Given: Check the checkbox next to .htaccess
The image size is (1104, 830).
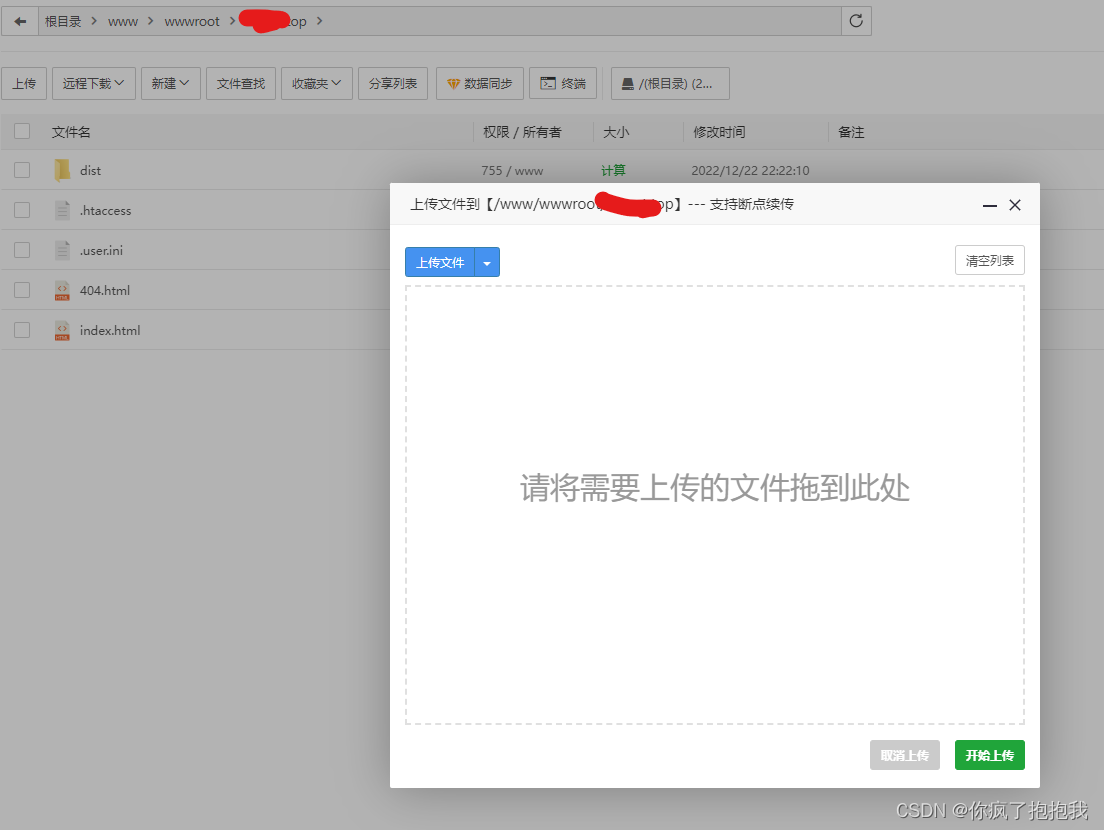Looking at the screenshot, I should pos(21,210).
